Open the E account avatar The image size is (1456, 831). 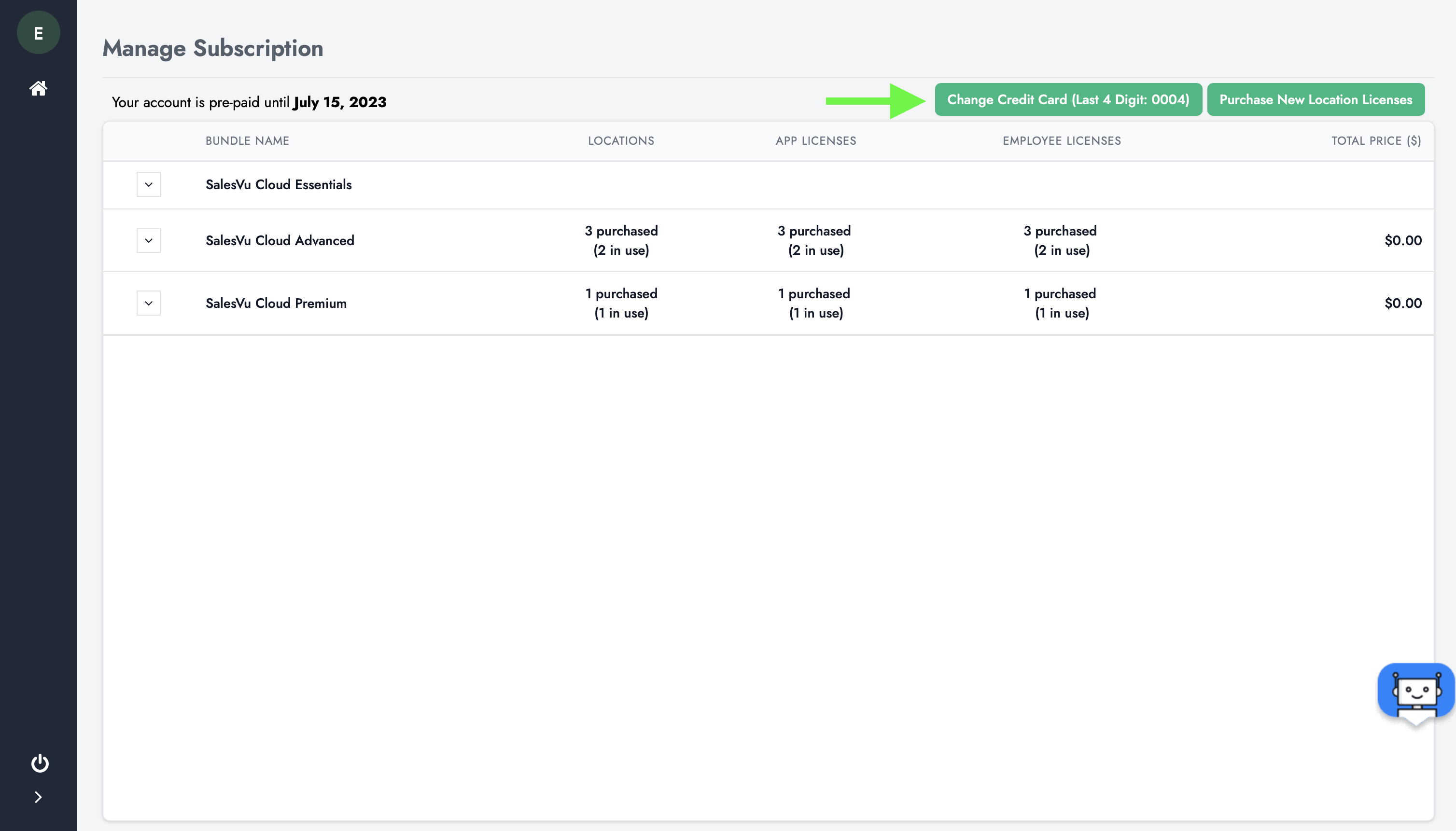(x=38, y=33)
